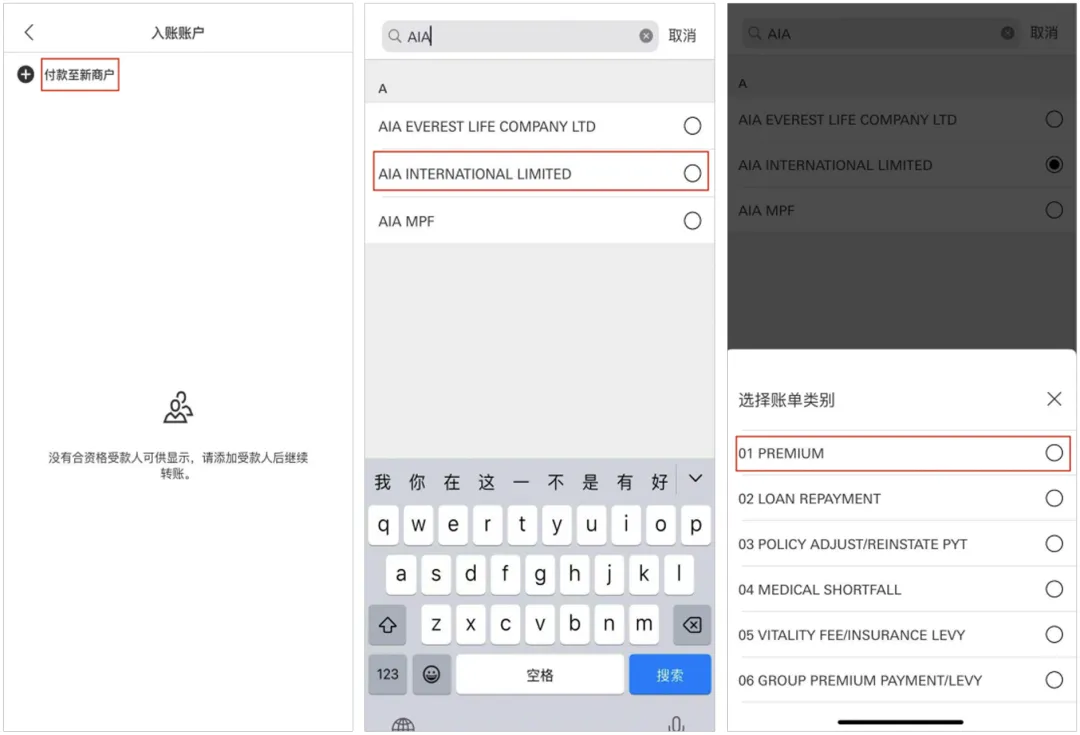Tap the plus icon beside 付款至新商户
This screenshot has width=1080, height=735.
point(25,74)
